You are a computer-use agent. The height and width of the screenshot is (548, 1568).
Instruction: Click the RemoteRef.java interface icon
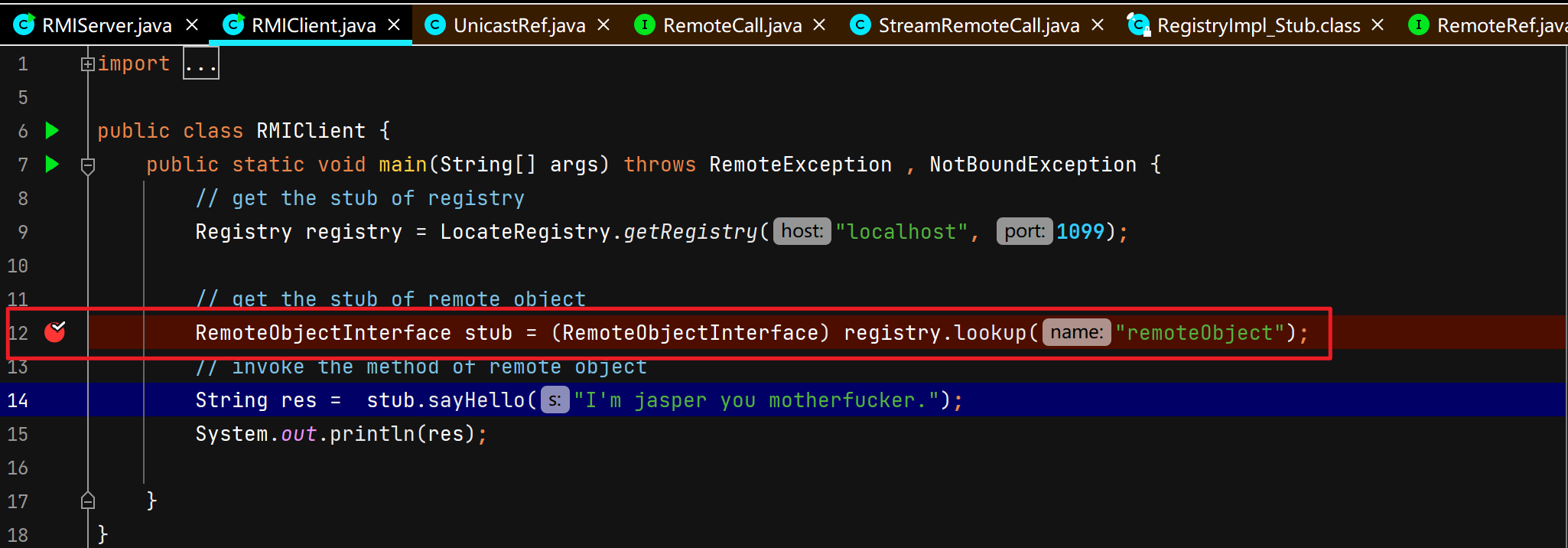click(1419, 25)
